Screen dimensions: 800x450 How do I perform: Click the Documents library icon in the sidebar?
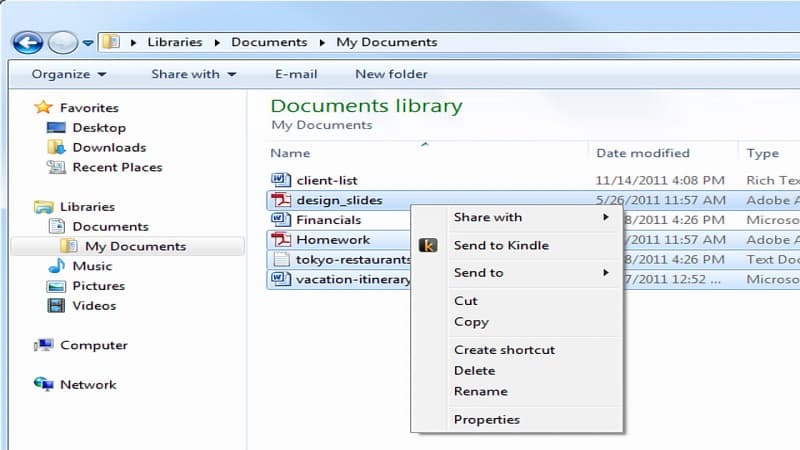(57, 226)
